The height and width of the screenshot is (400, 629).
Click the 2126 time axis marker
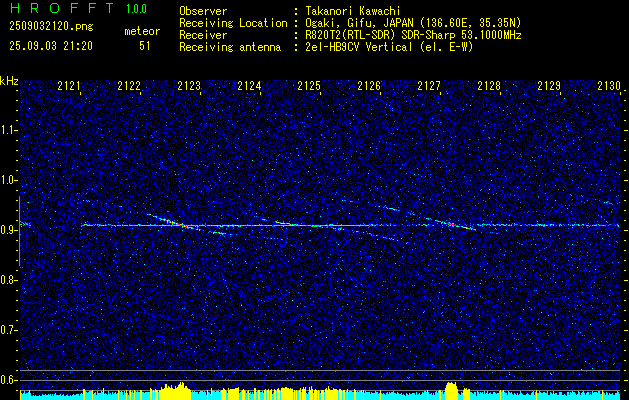tap(369, 86)
